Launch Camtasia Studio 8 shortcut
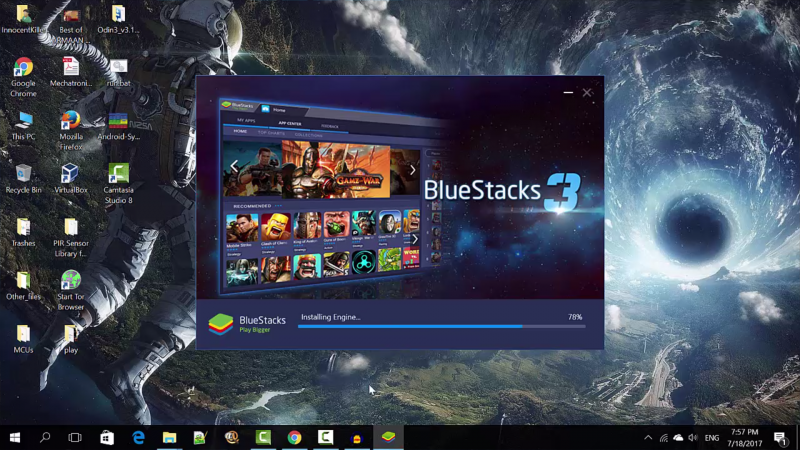The width and height of the screenshot is (800, 450). pyautogui.click(x=118, y=184)
